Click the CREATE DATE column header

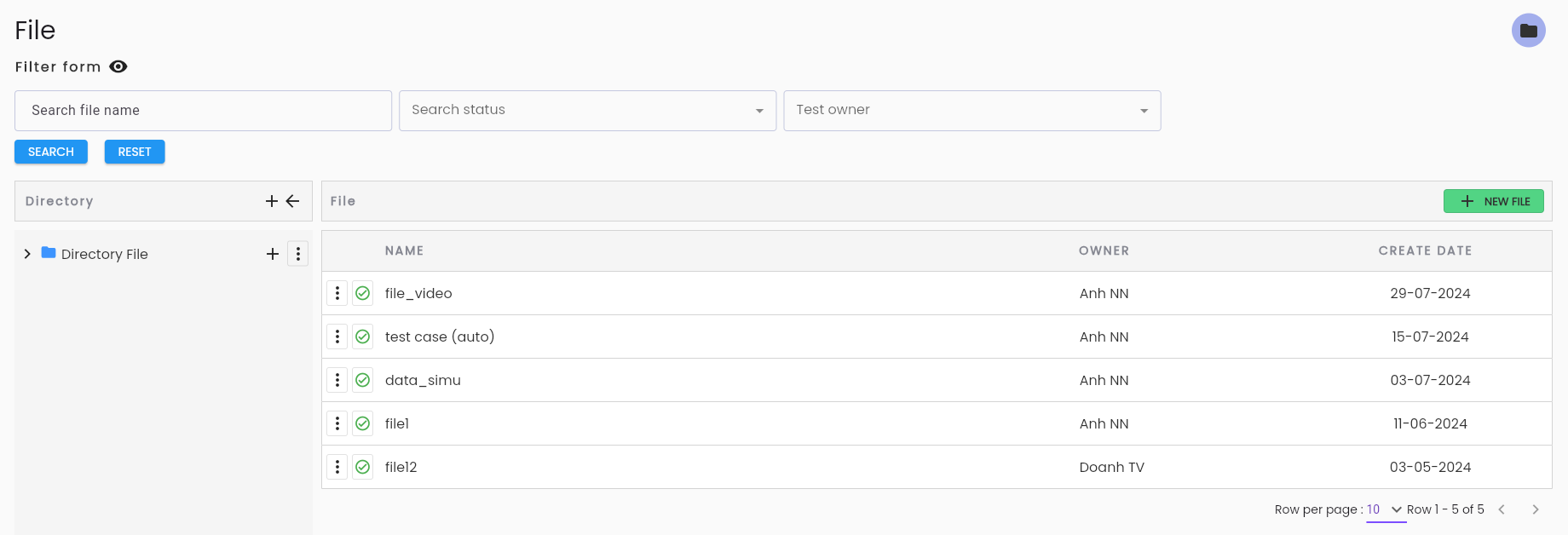pyautogui.click(x=1426, y=250)
